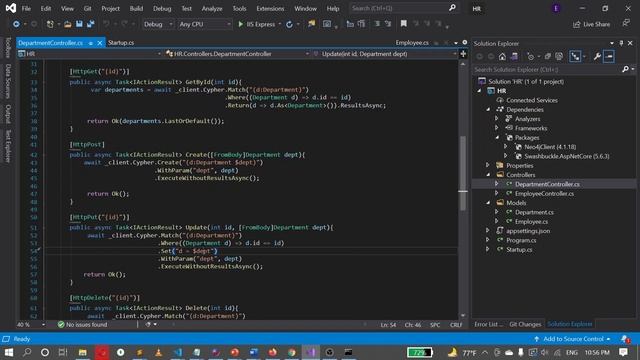Image resolution: width=640 pixels, height=360 pixels.
Task: Click the split editor plus icon
Action: [x=463, y=53]
